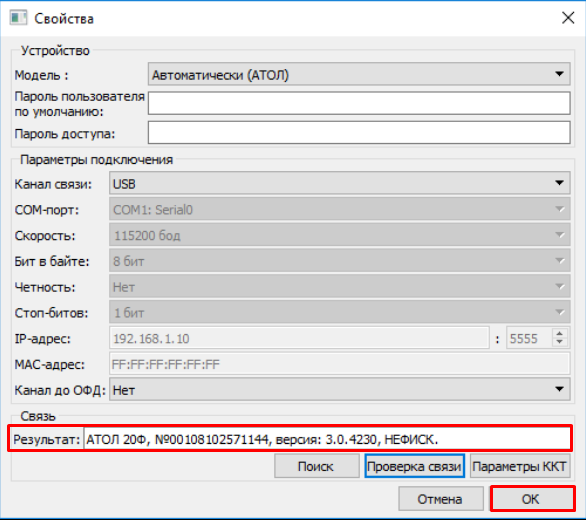Open the Канал до ОФД dropdown
Screen dimensions: 586x520
pos(339,390)
